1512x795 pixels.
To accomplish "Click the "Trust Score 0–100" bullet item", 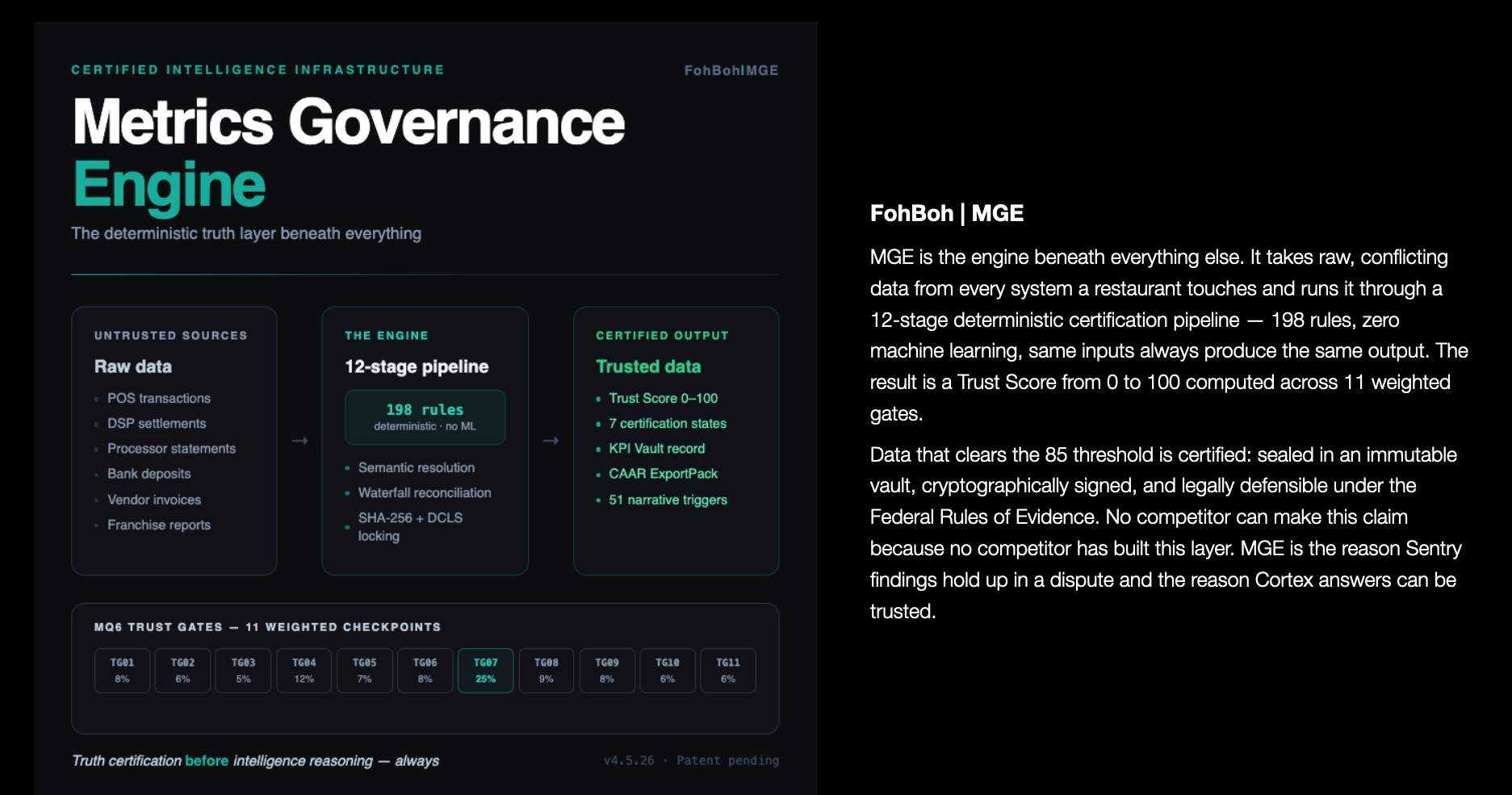I will (x=663, y=399).
